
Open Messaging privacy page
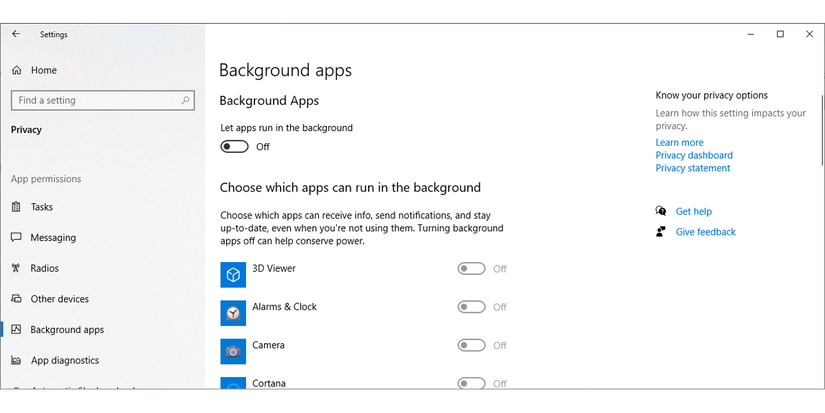click(x=53, y=238)
